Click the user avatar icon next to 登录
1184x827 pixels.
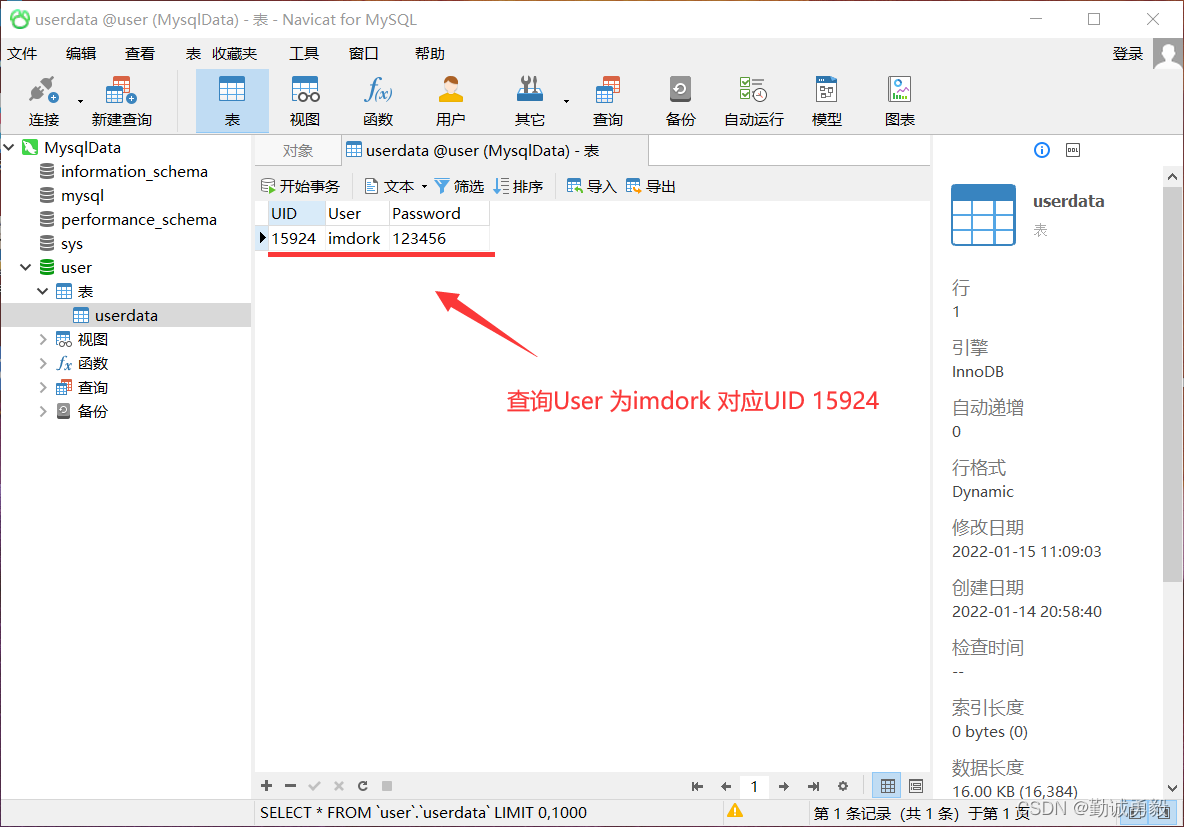click(x=1167, y=54)
